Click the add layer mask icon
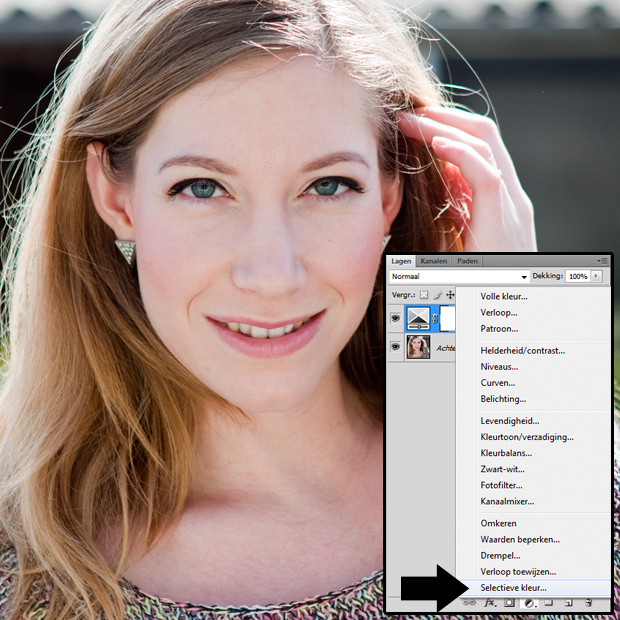Viewport: 620px width, 620px height. pos(509,603)
